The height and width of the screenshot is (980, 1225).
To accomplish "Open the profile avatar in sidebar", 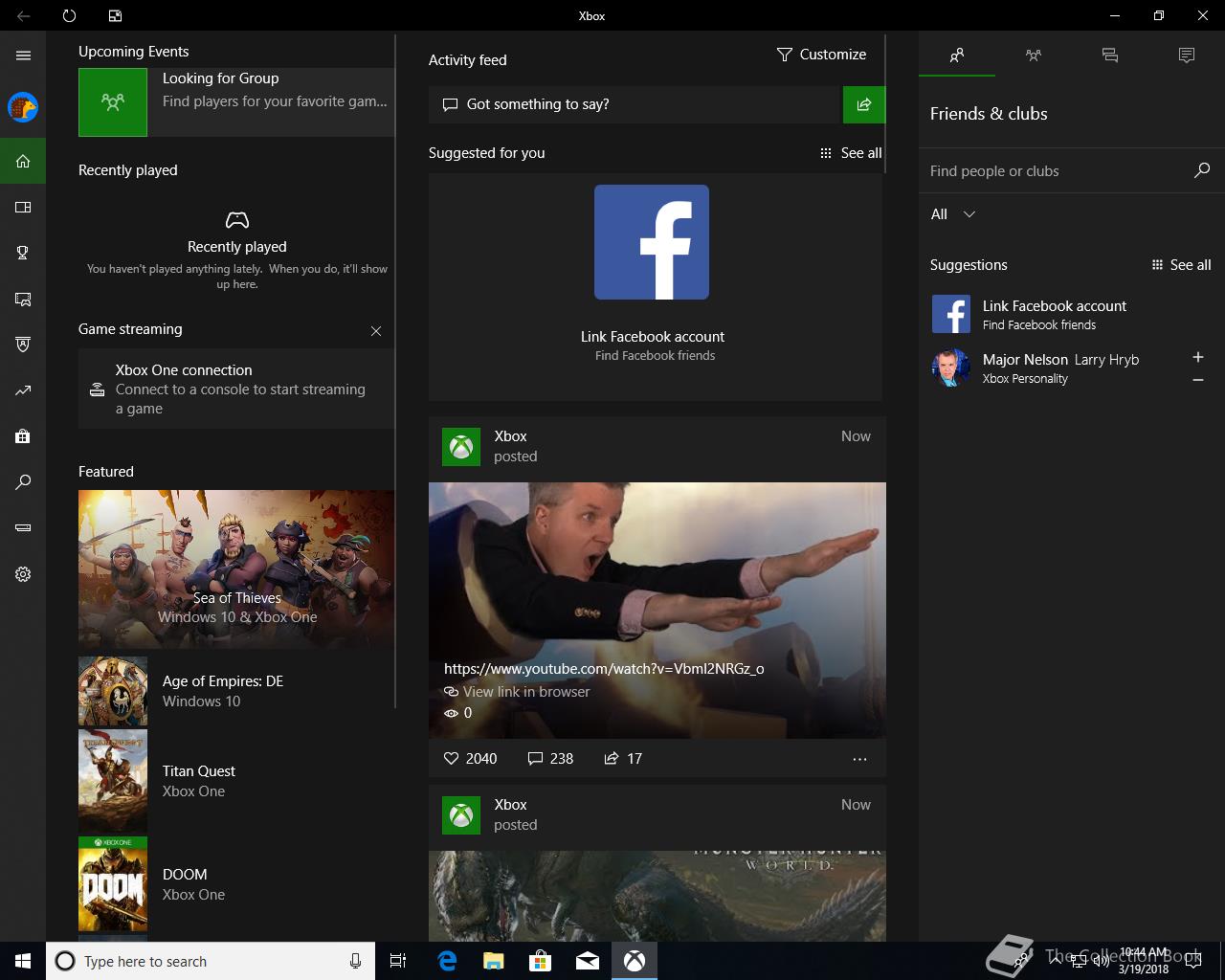I will tap(23, 107).
